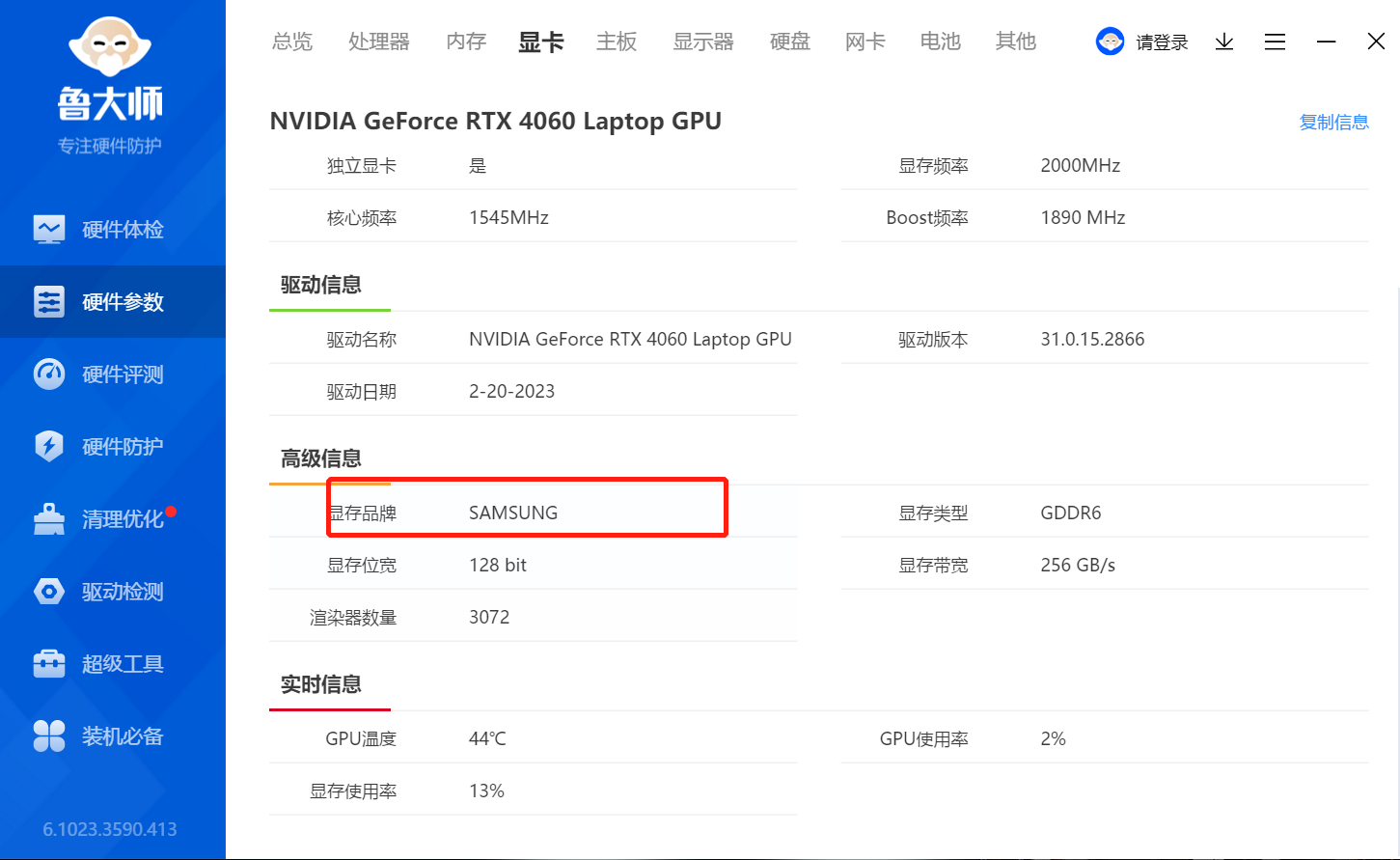Open 硬件防护 shield icon
This screenshot has width=1400, height=860.
pos(49,447)
